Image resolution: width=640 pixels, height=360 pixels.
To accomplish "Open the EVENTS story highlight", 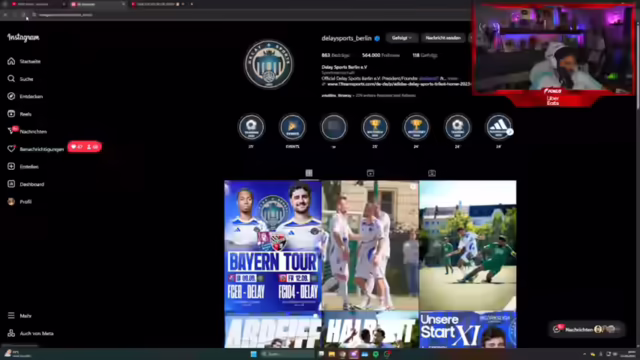I will point(293,127).
